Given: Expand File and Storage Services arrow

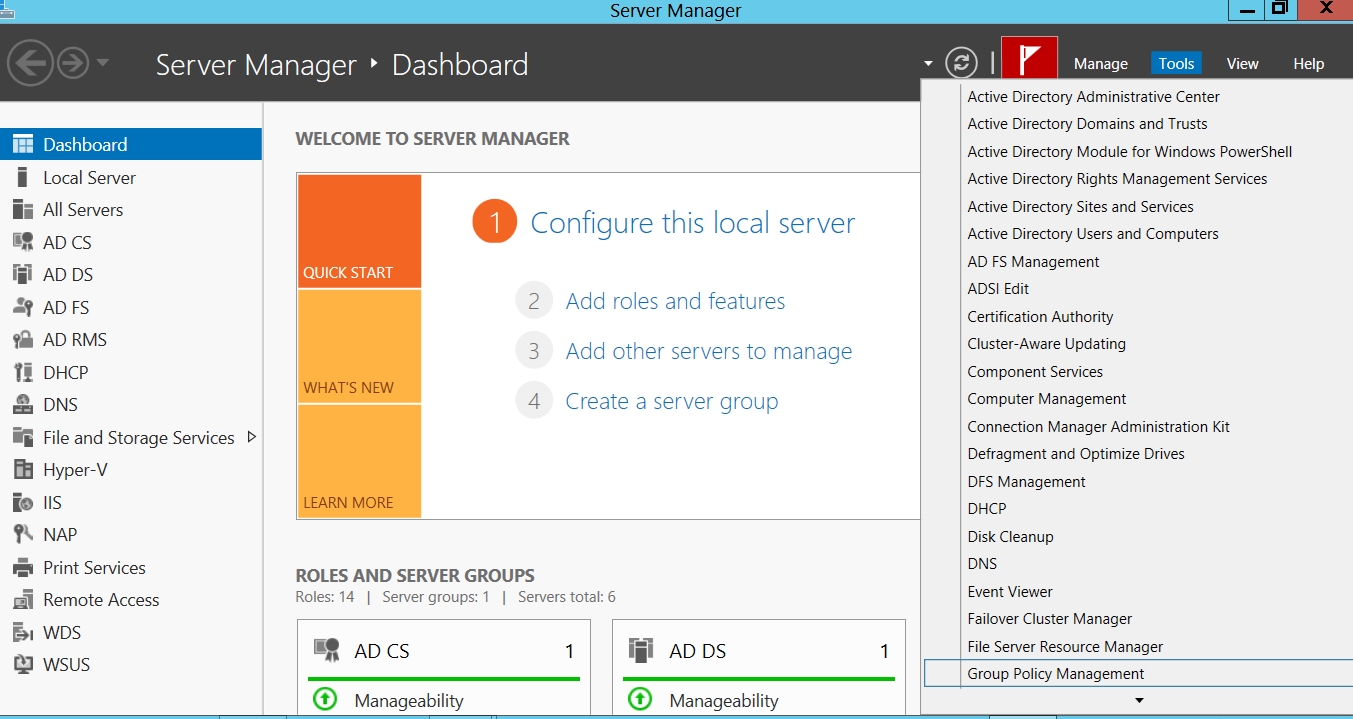Looking at the screenshot, I should click(x=251, y=437).
